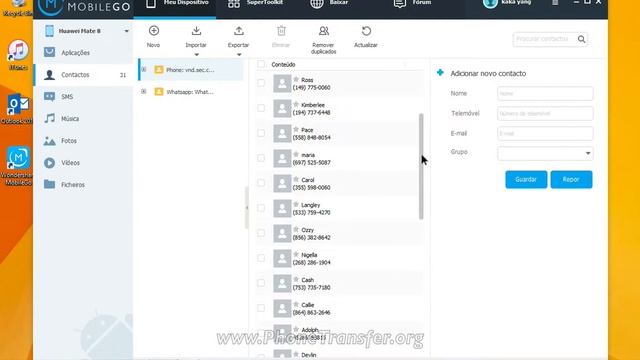Open the Importar dropdown arrow
The width and height of the screenshot is (640, 360).
(196, 54)
